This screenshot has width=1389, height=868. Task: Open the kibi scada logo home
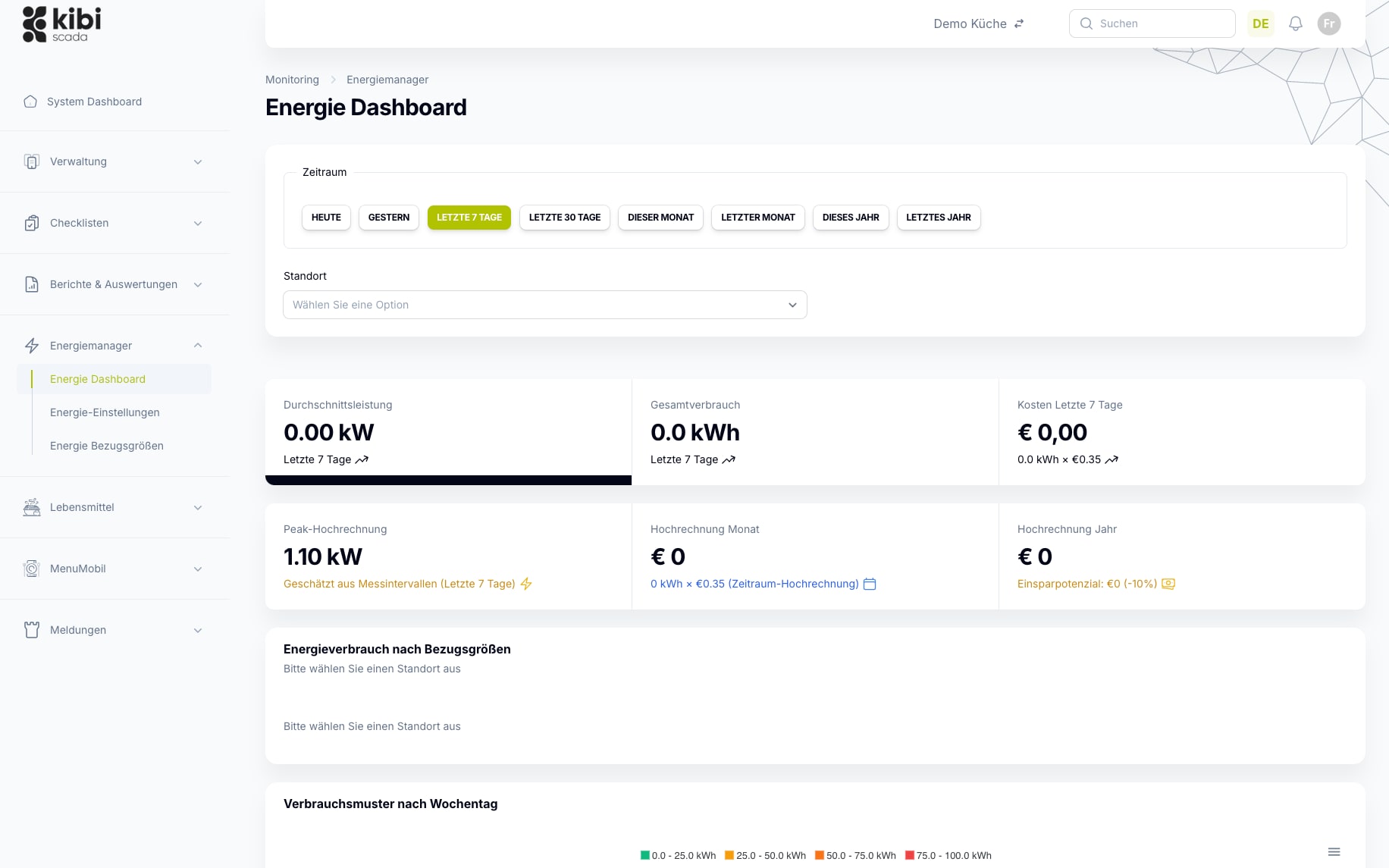(x=61, y=24)
